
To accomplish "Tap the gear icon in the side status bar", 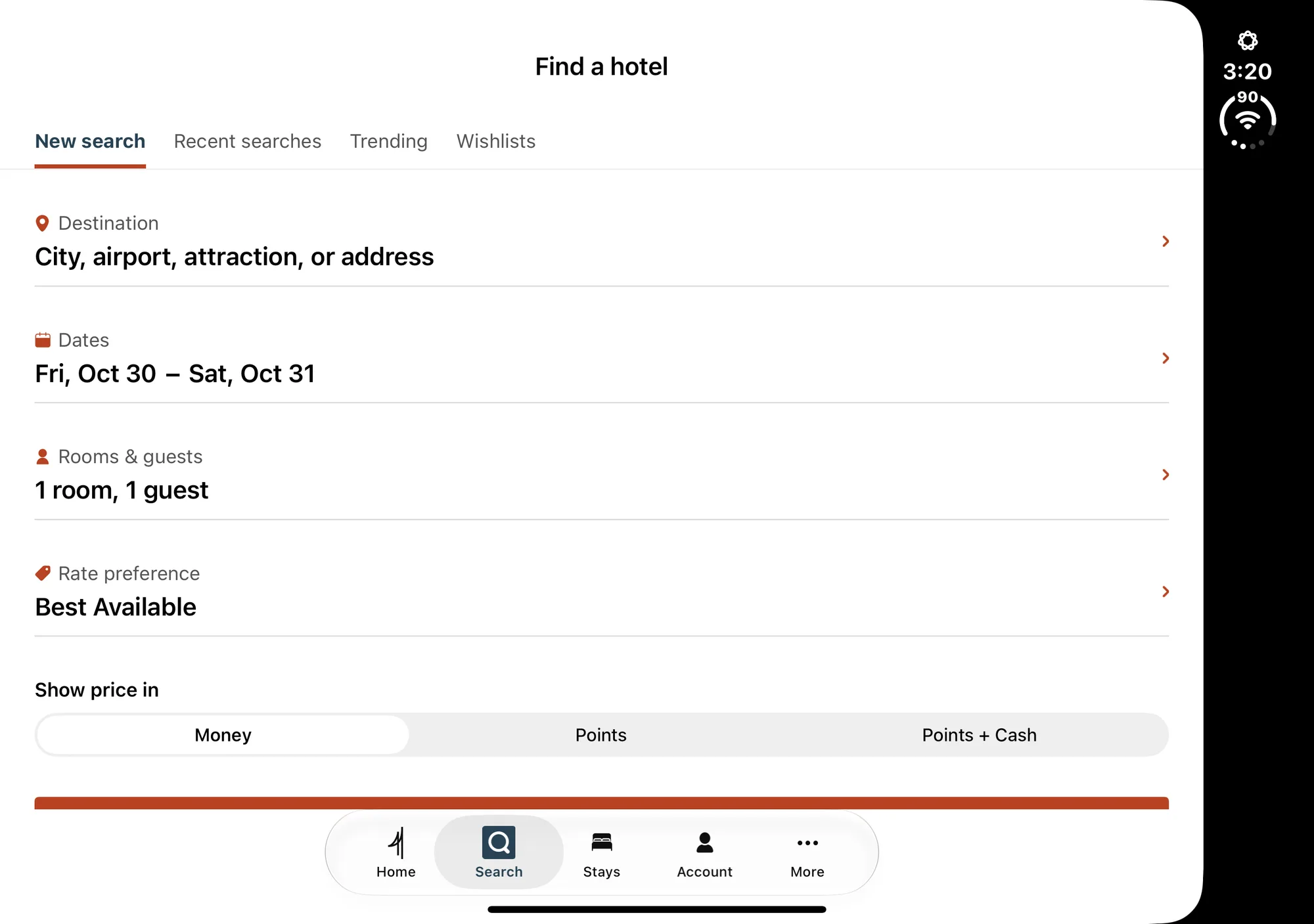I will click(x=1248, y=41).
